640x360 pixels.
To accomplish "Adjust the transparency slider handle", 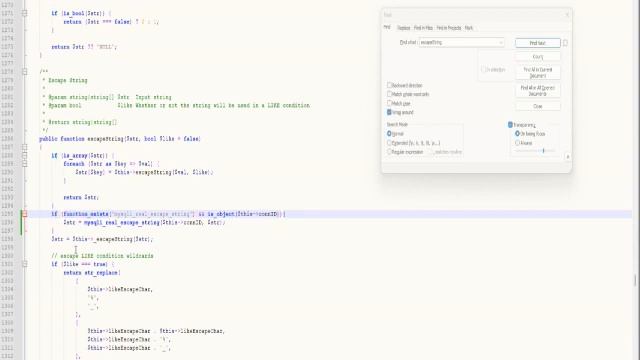I will click(543, 151).
